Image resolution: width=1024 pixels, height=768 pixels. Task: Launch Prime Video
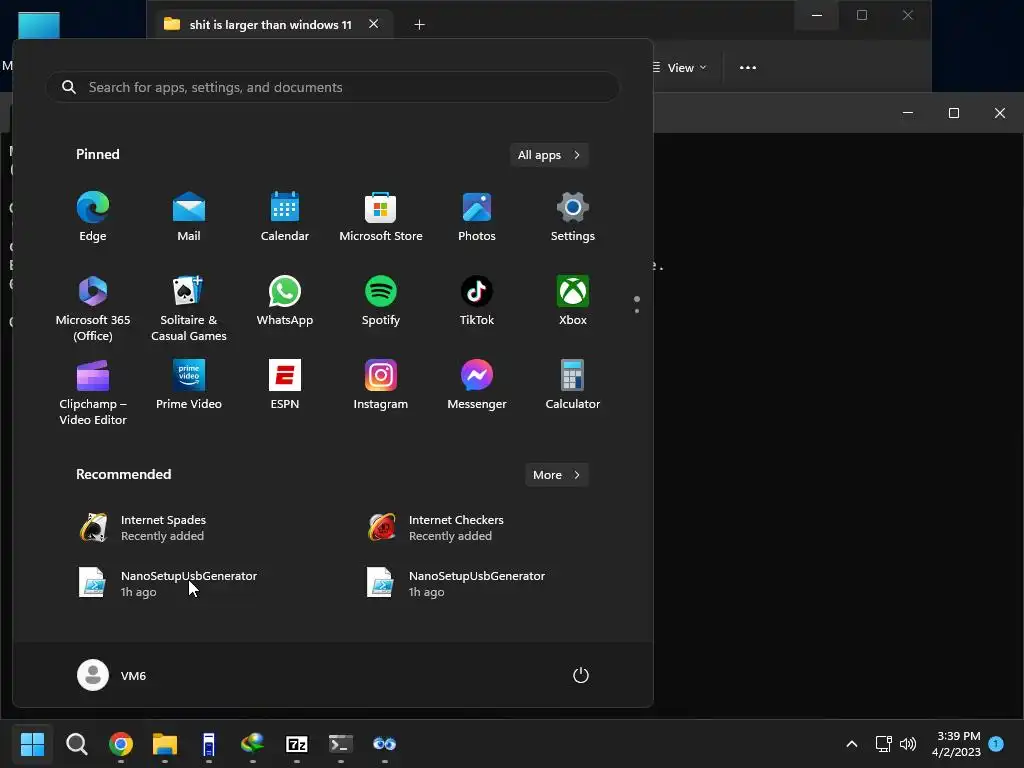(x=189, y=385)
